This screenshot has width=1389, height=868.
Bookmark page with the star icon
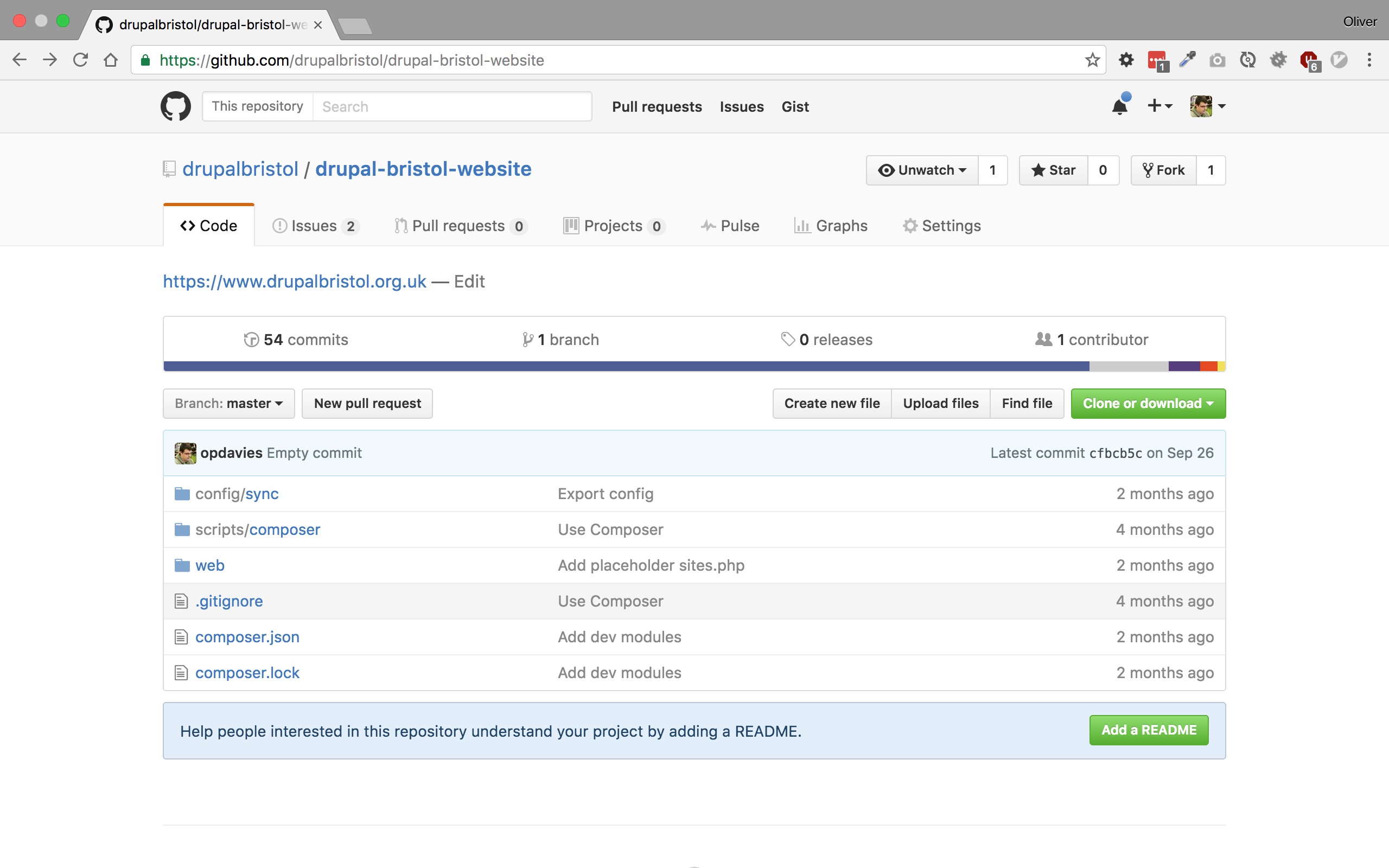[x=1092, y=60]
